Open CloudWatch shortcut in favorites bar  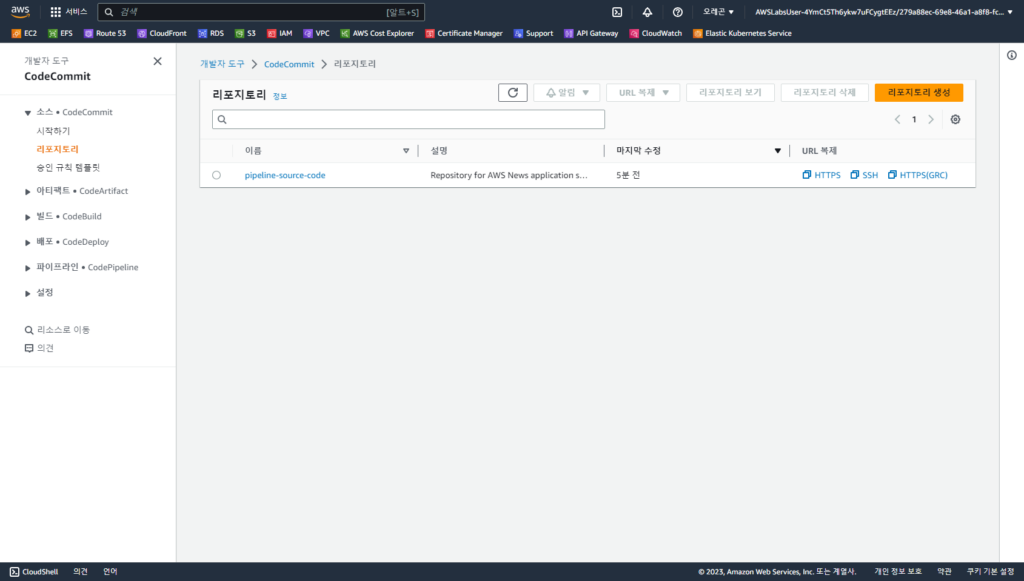[656, 33]
